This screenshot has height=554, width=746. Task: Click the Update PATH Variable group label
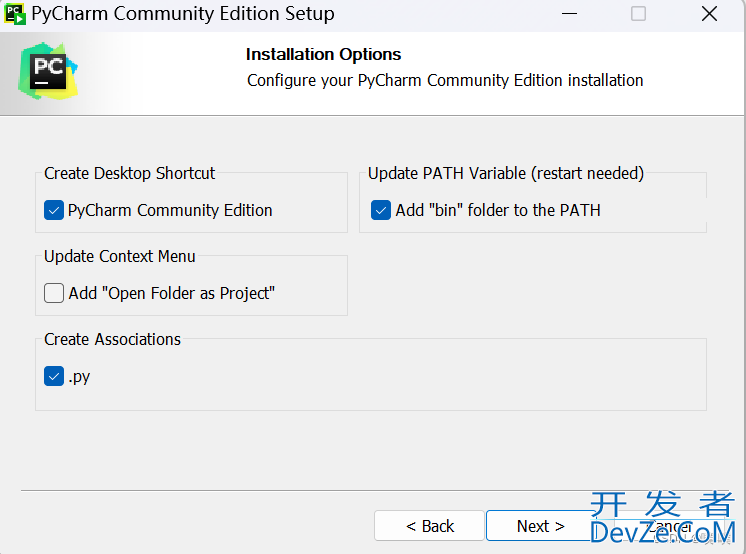[x=506, y=173]
